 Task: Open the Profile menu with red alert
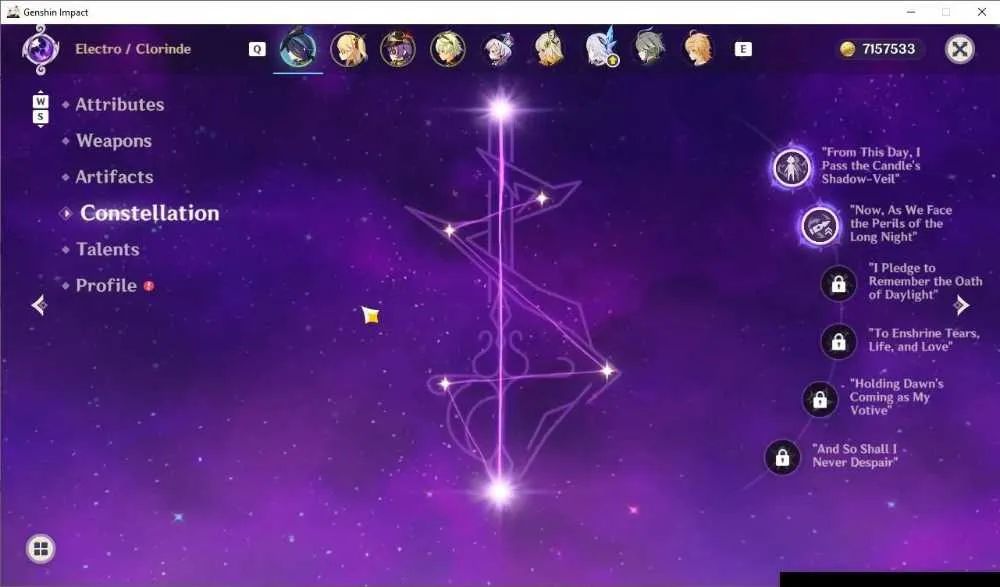coord(107,286)
